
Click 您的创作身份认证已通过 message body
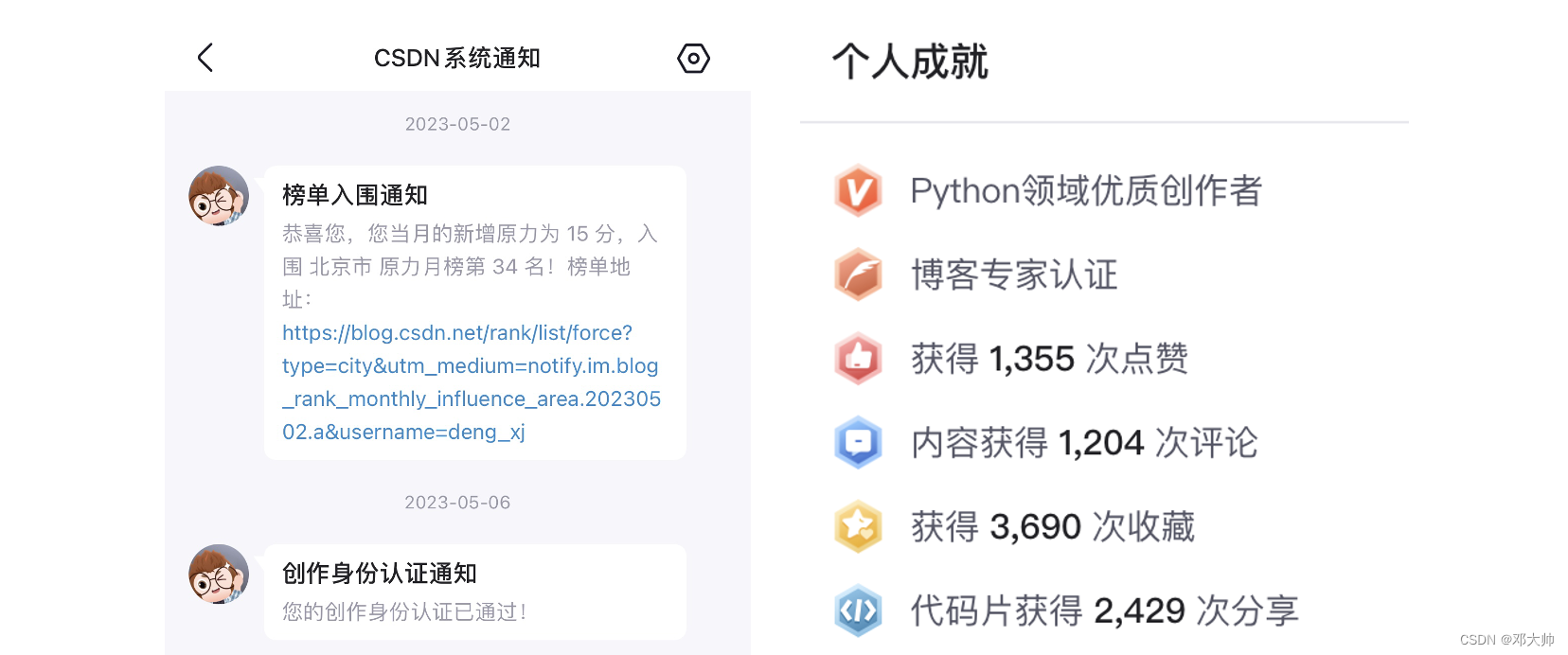point(404,611)
